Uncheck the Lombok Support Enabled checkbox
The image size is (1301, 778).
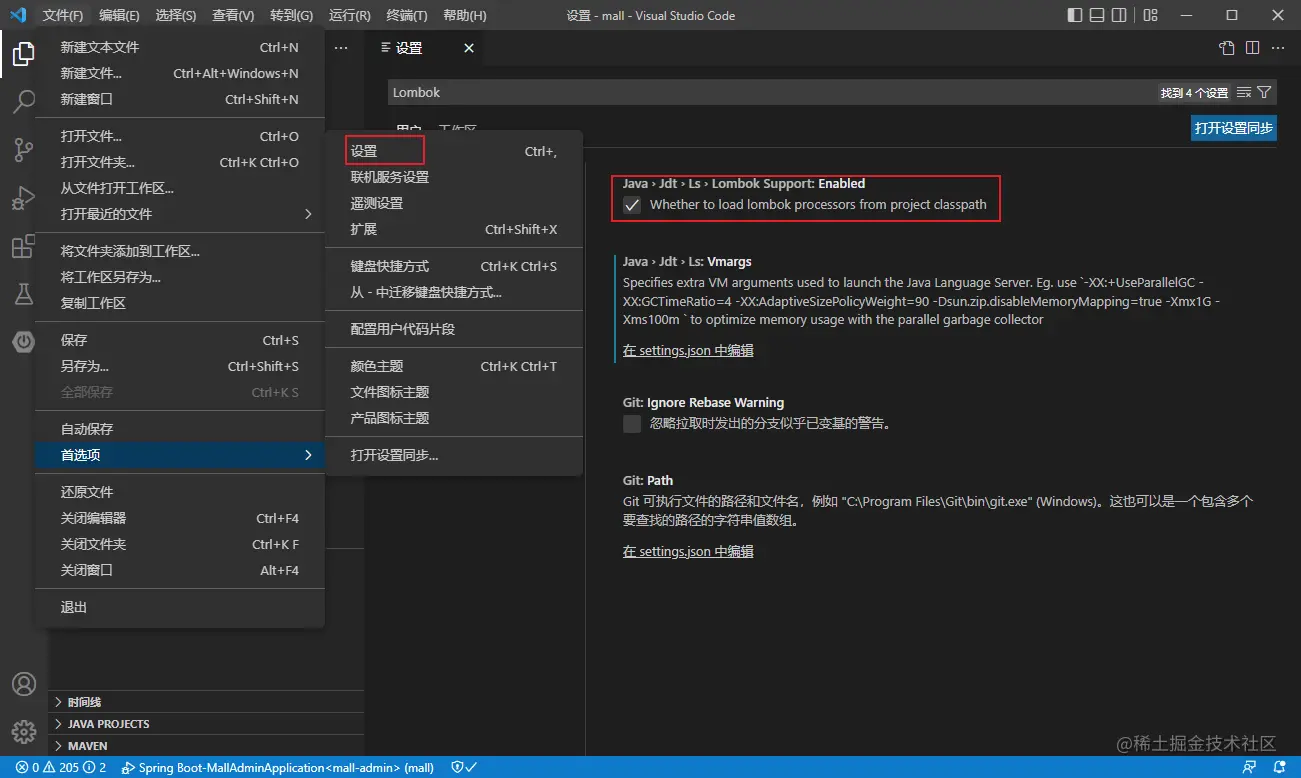pos(632,205)
